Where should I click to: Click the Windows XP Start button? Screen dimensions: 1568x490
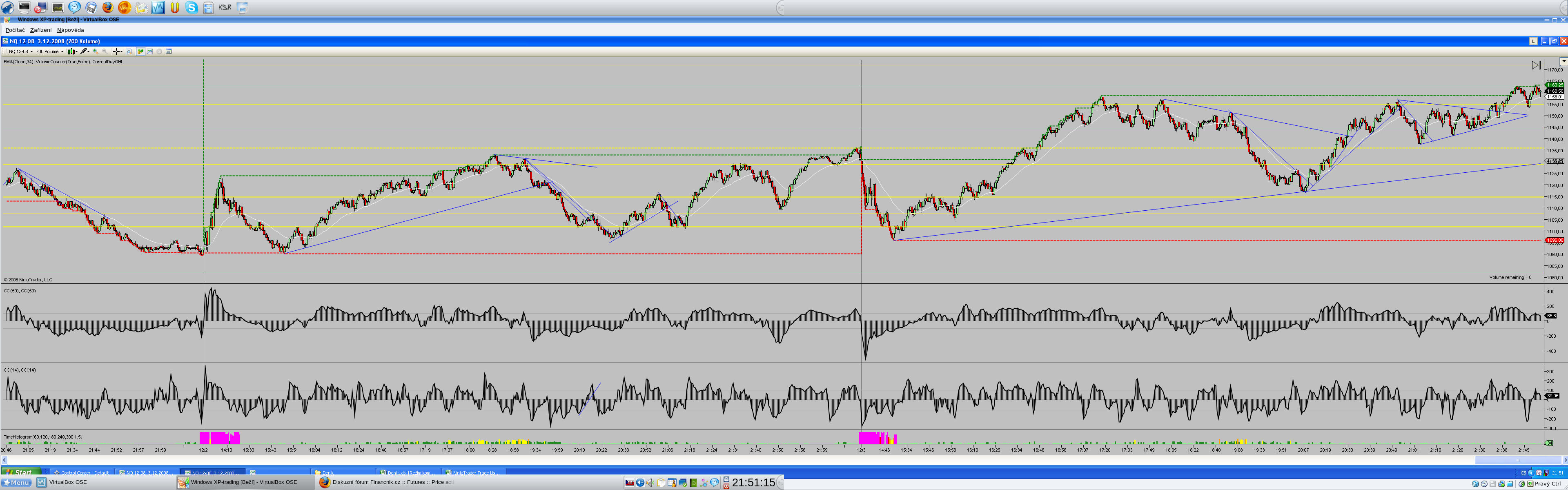(x=21, y=472)
